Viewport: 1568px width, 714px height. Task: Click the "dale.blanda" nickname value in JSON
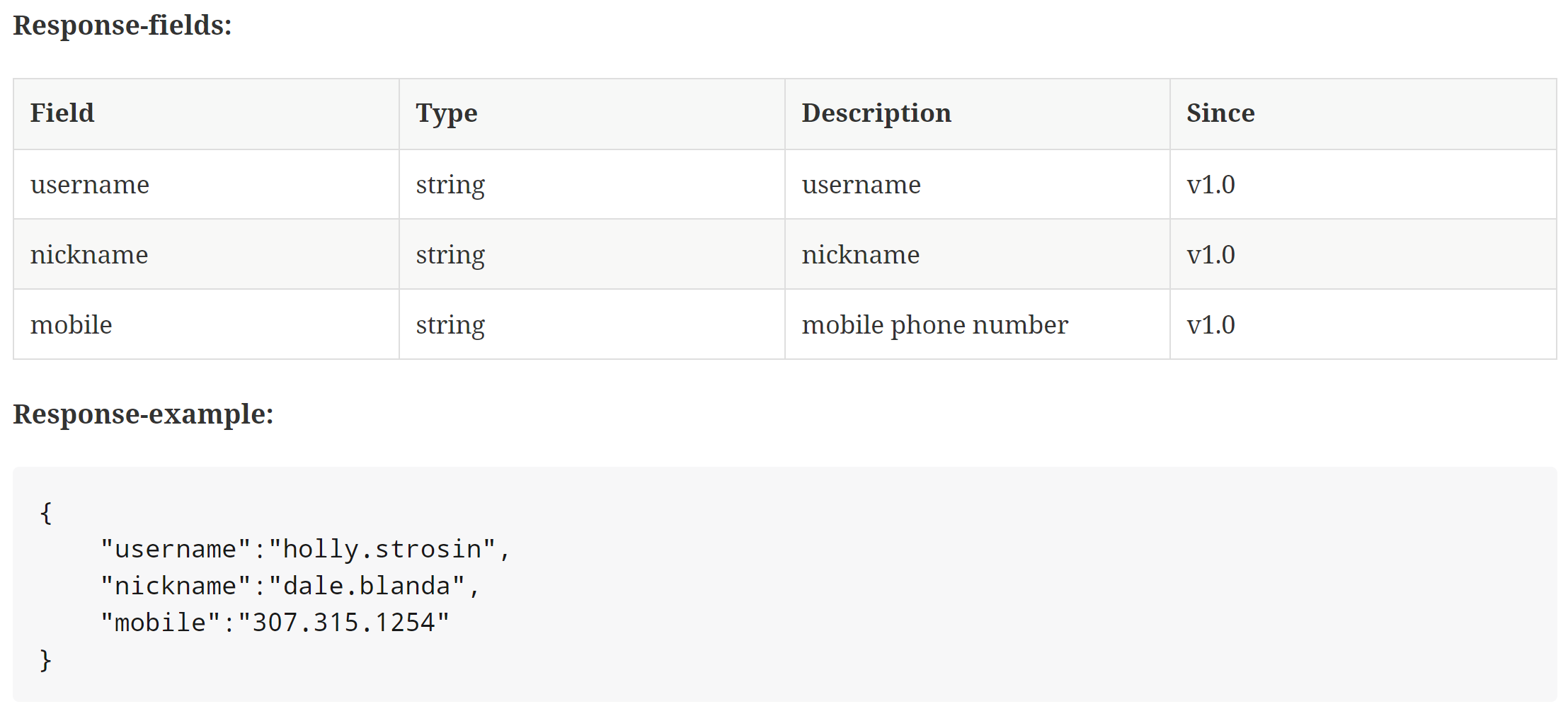pos(367,586)
